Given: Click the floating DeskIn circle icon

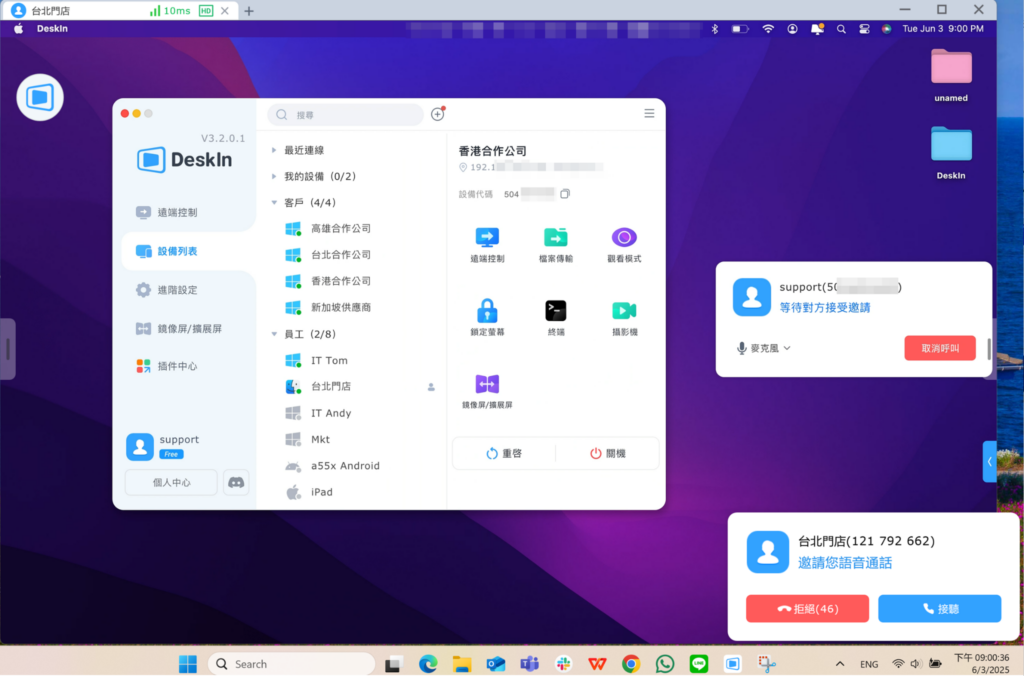Looking at the screenshot, I should (x=40, y=97).
